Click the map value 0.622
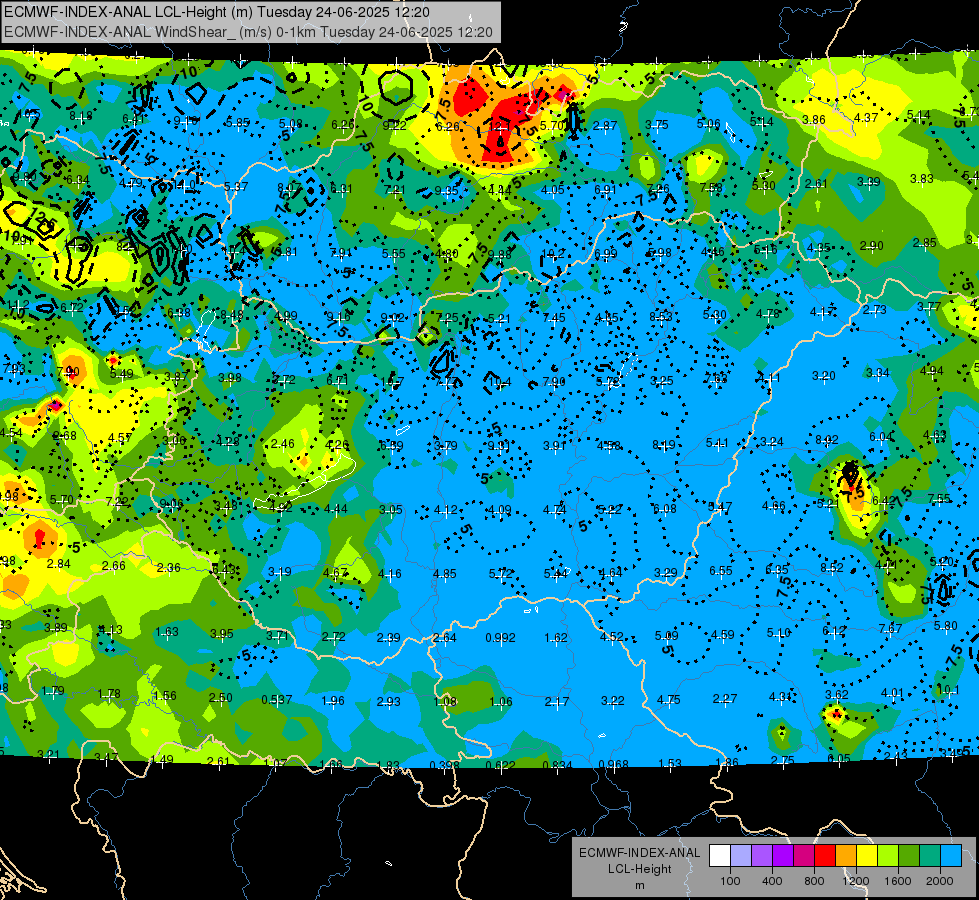Viewport: 979px width, 900px height. (500, 765)
